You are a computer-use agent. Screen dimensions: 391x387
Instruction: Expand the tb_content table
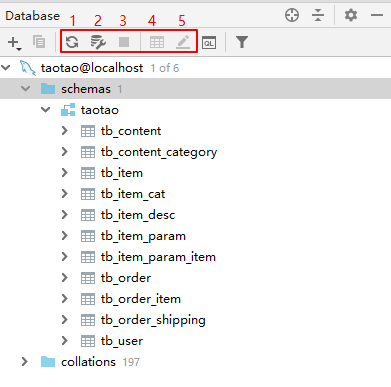tap(65, 131)
